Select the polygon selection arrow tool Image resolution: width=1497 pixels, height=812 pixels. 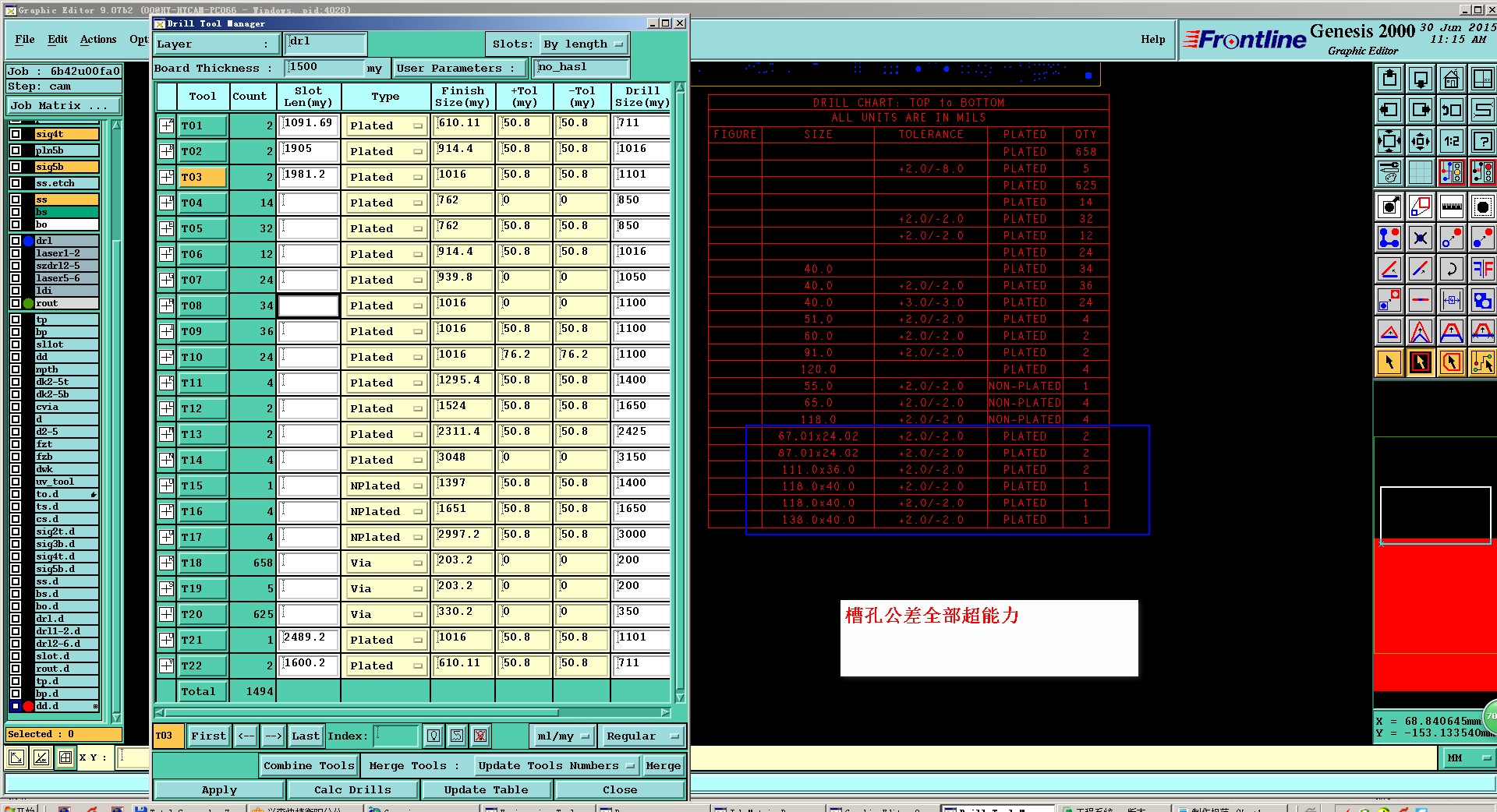1451,362
